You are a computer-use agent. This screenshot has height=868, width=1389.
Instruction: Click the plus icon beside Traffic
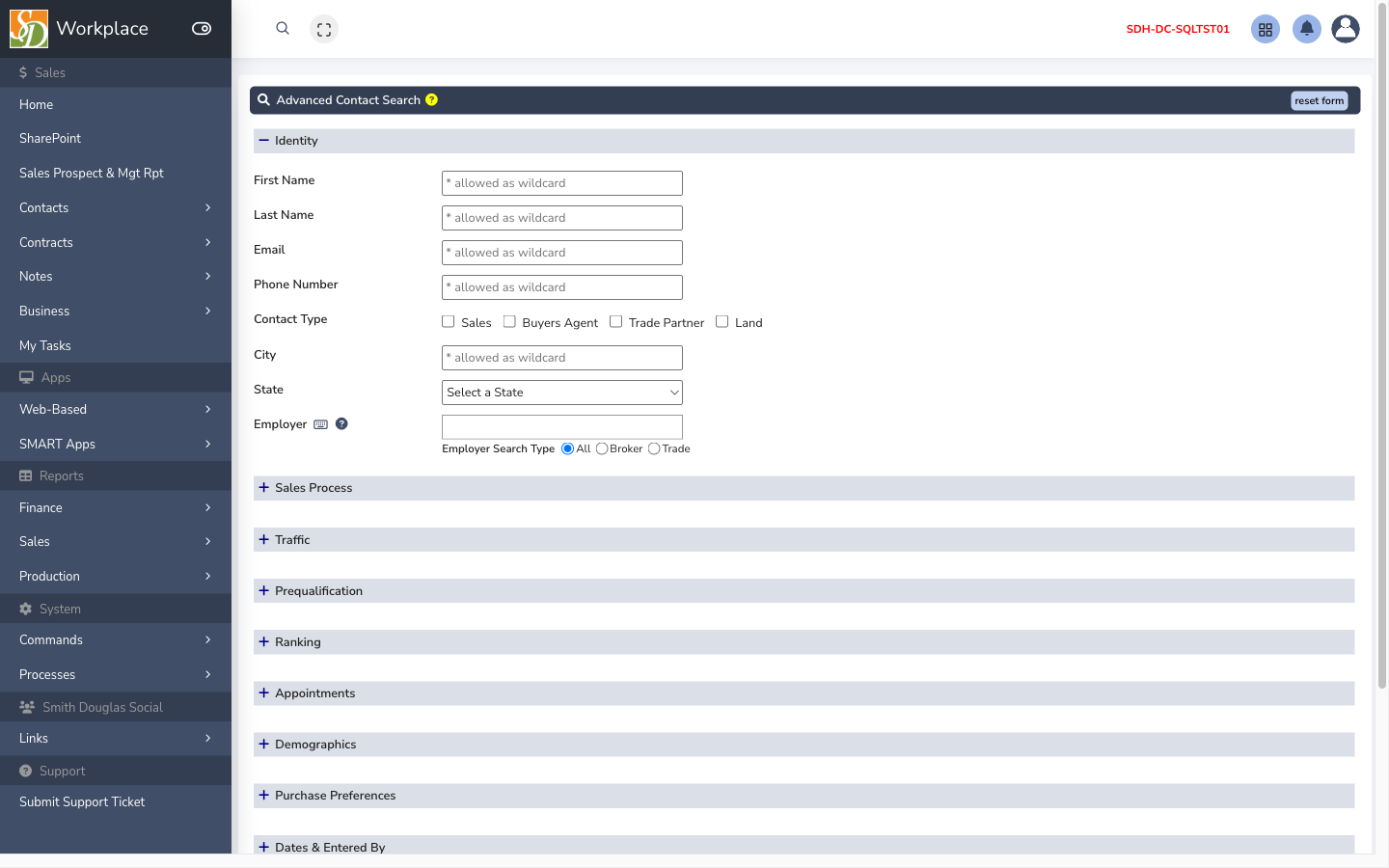pyautogui.click(x=263, y=540)
